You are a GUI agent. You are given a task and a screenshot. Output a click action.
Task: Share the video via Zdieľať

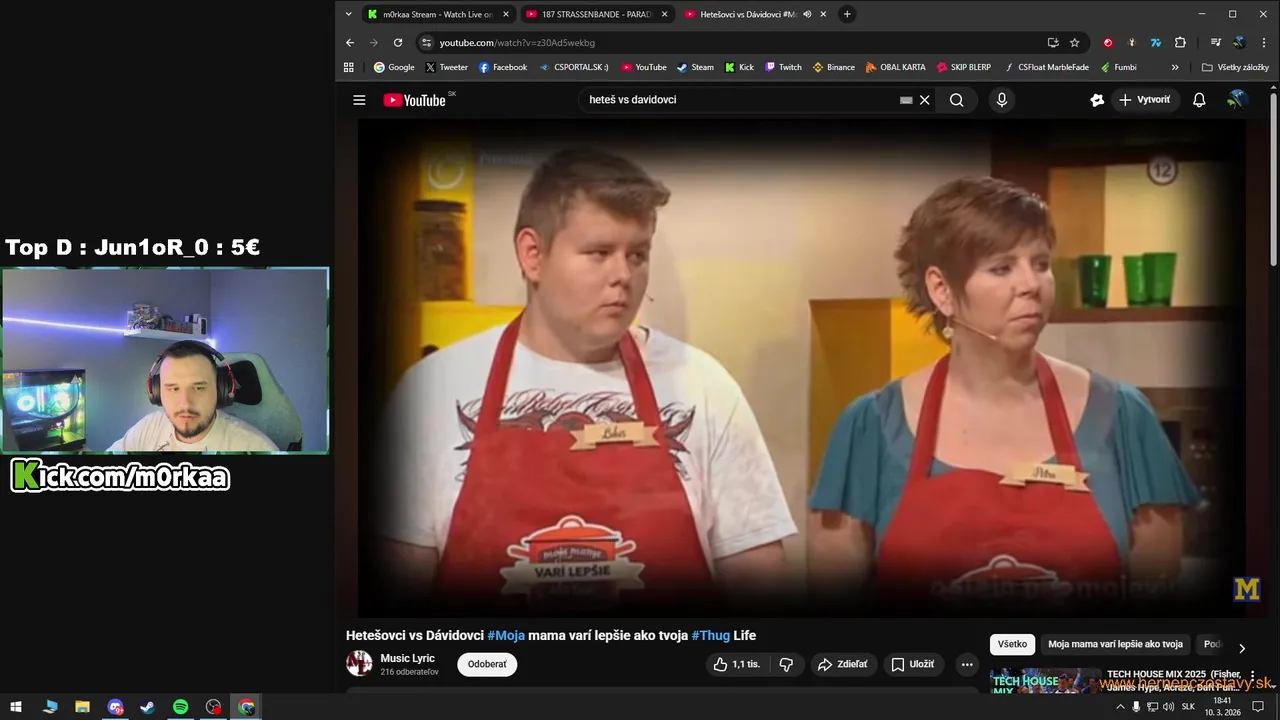point(842,664)
